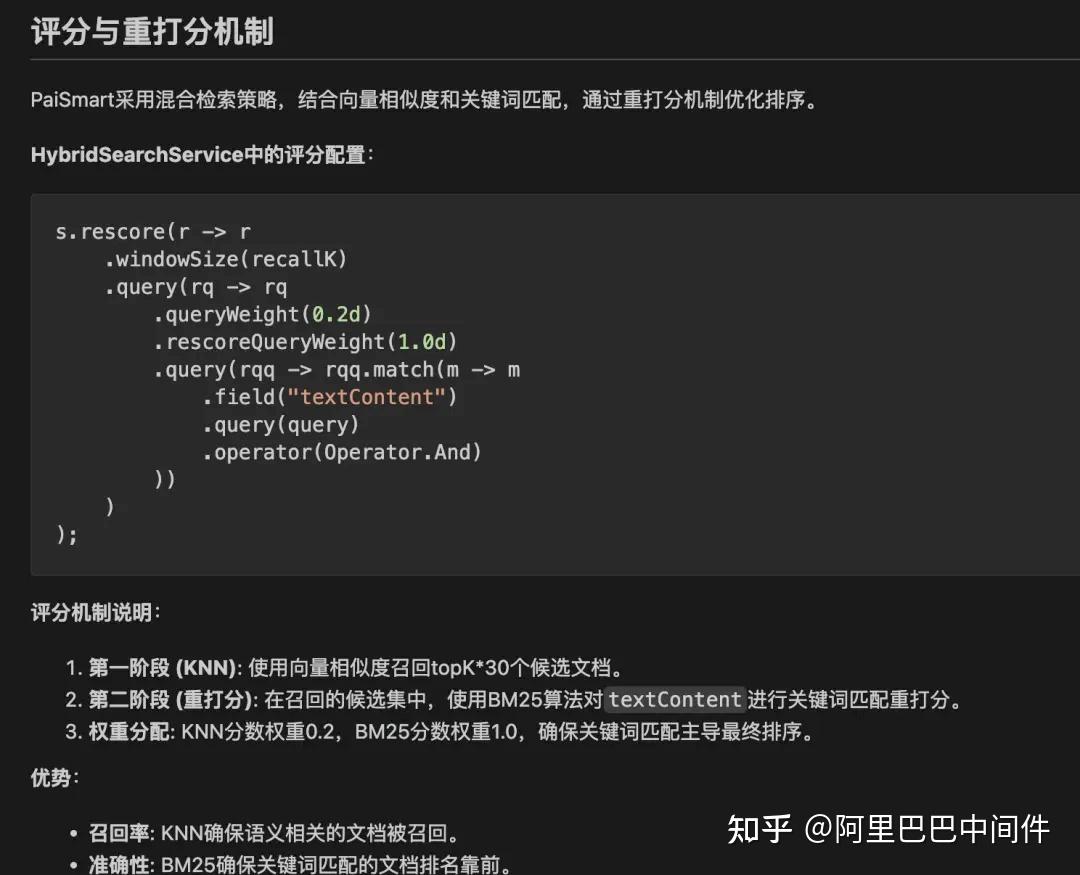Image resolution: width=1080 pixels, height=875 pixels.
Task: Click the field("textContent") code line
Action: (x=330, y=397)
